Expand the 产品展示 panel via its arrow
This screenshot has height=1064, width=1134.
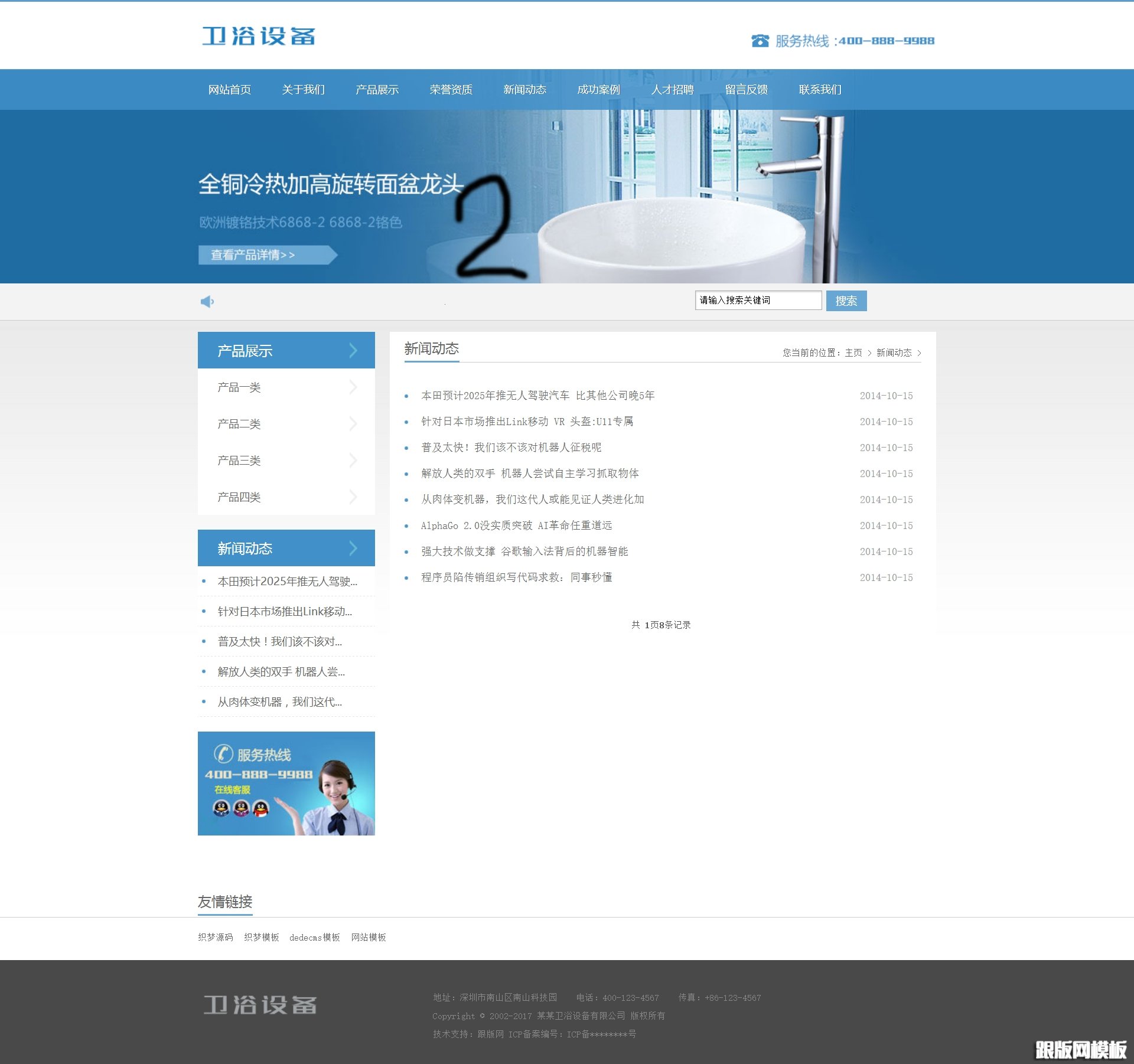354,350
